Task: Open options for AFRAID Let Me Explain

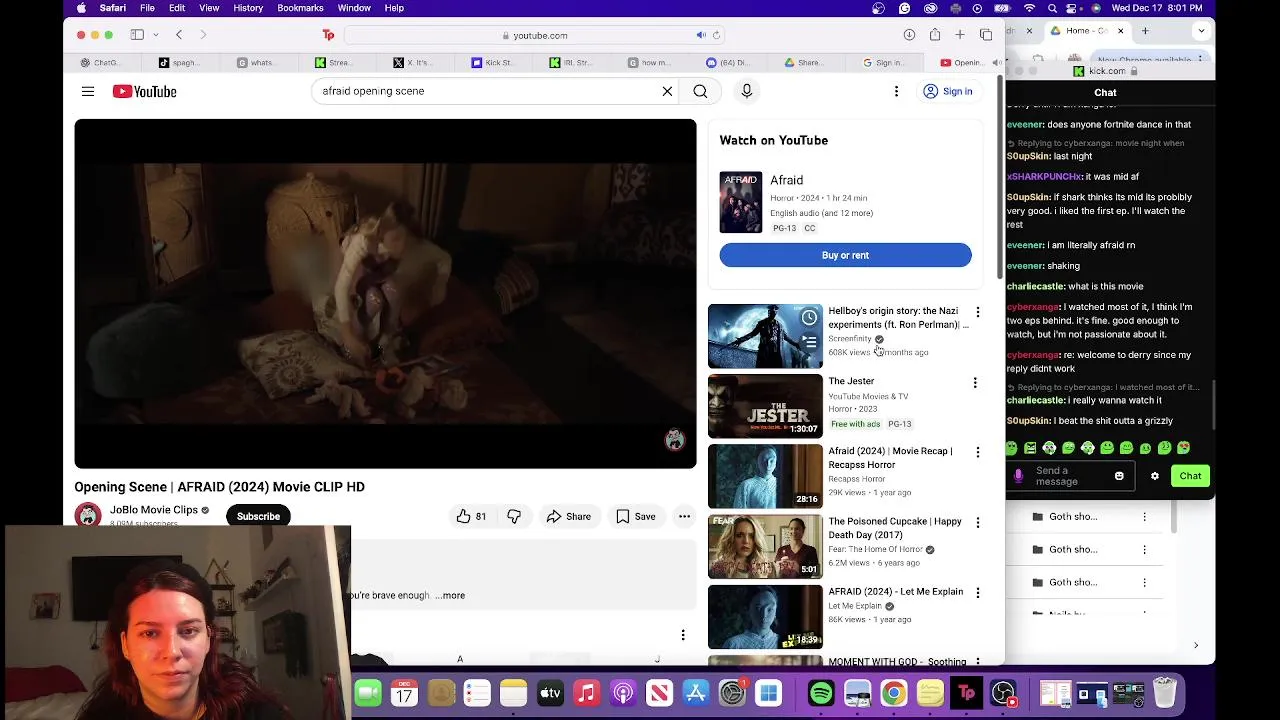Action: [x=977, y=593]
